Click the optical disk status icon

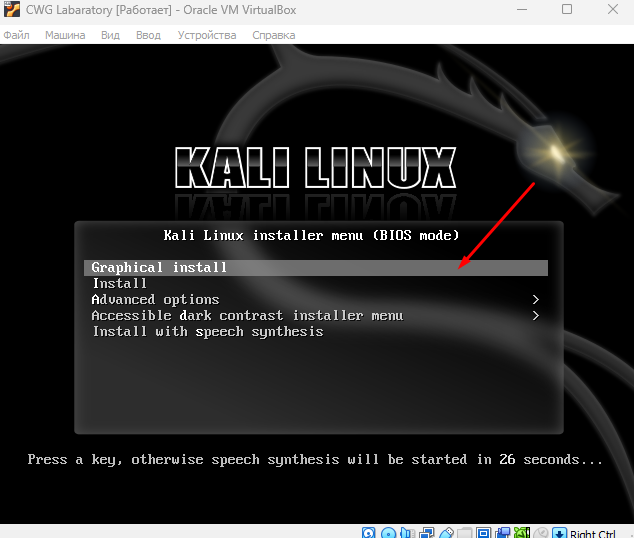388,534
